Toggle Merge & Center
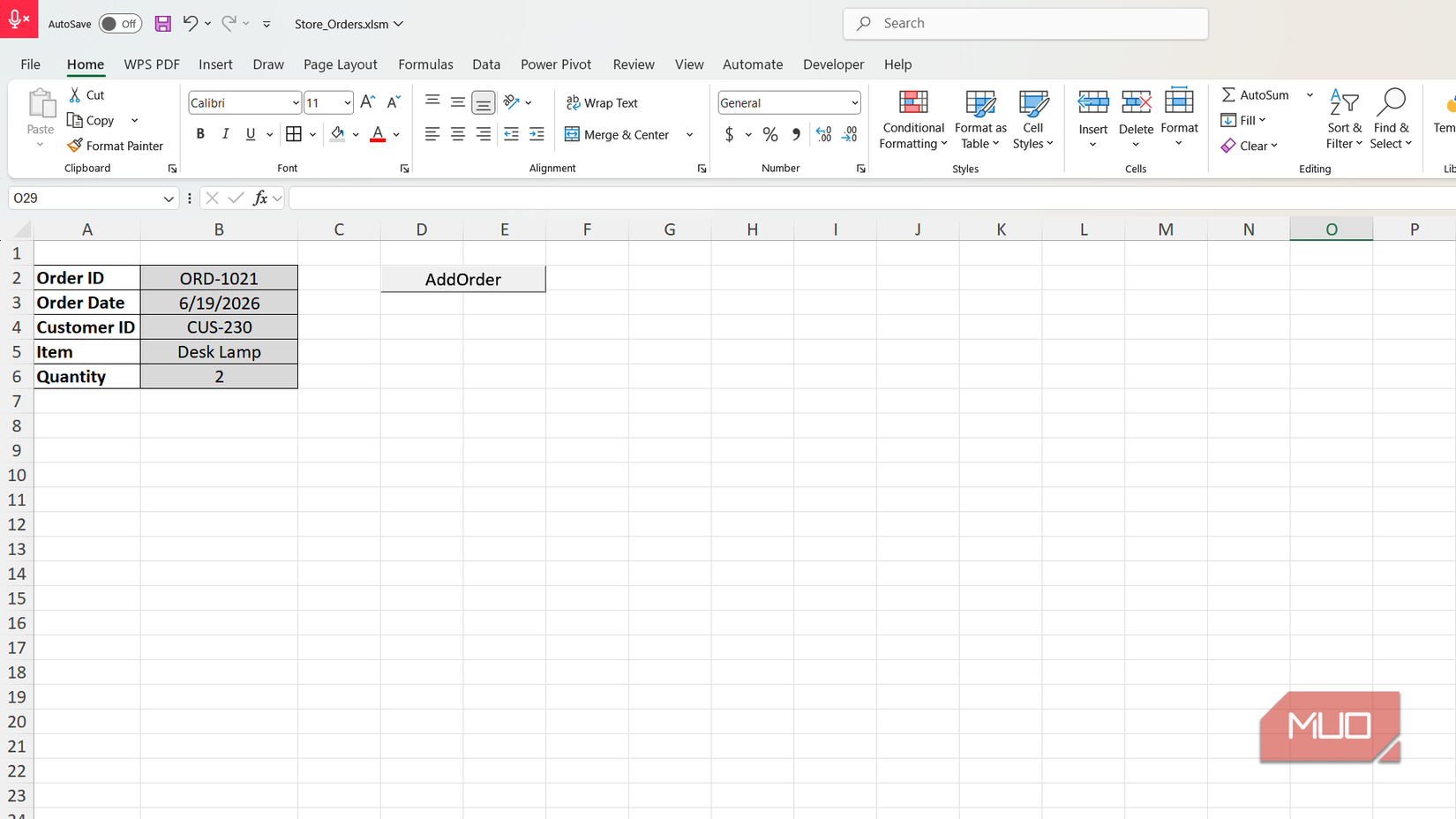 click(x=617, y=134)
